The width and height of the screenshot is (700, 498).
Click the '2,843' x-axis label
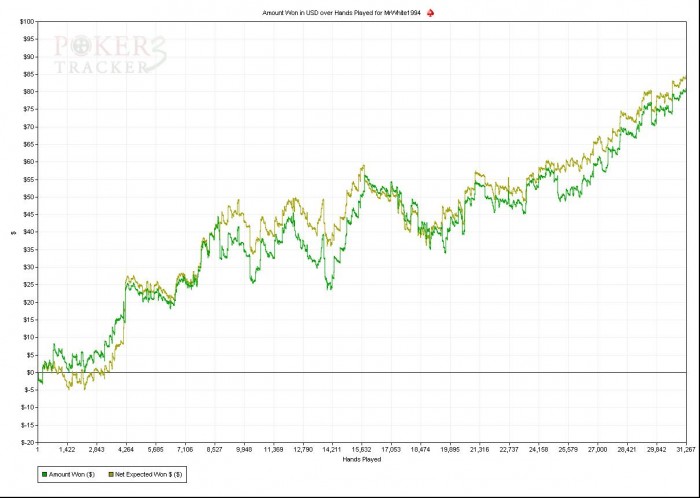[96, 449]
